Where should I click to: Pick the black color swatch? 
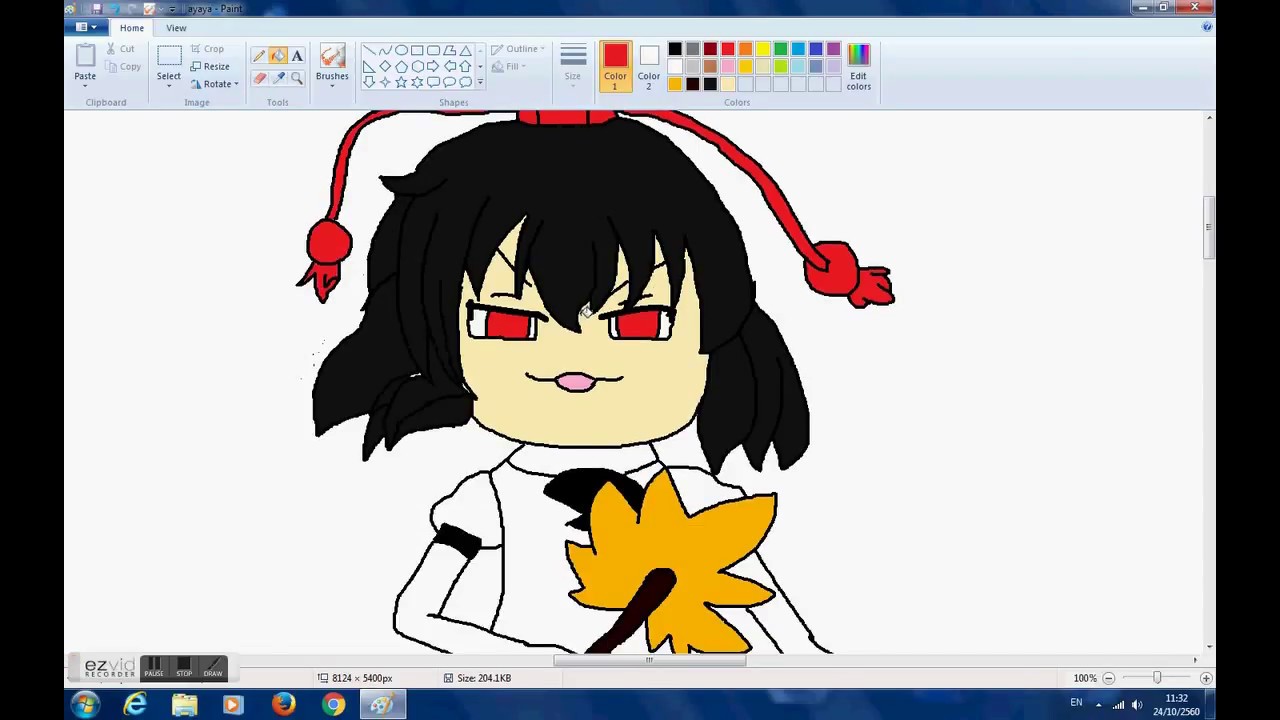[x=675, y=50]
